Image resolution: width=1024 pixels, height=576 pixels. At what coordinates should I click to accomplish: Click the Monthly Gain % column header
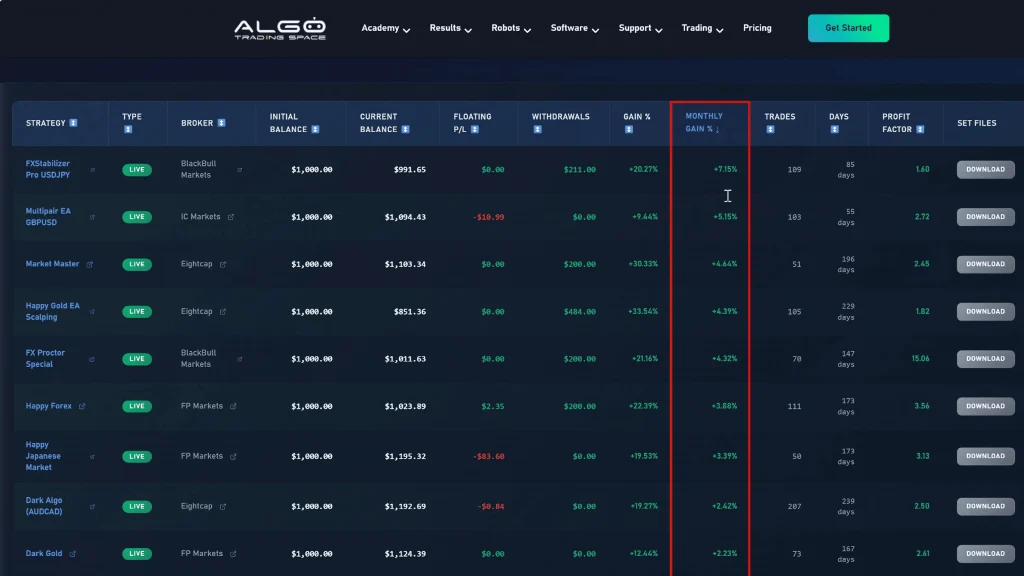pos(704,122)
